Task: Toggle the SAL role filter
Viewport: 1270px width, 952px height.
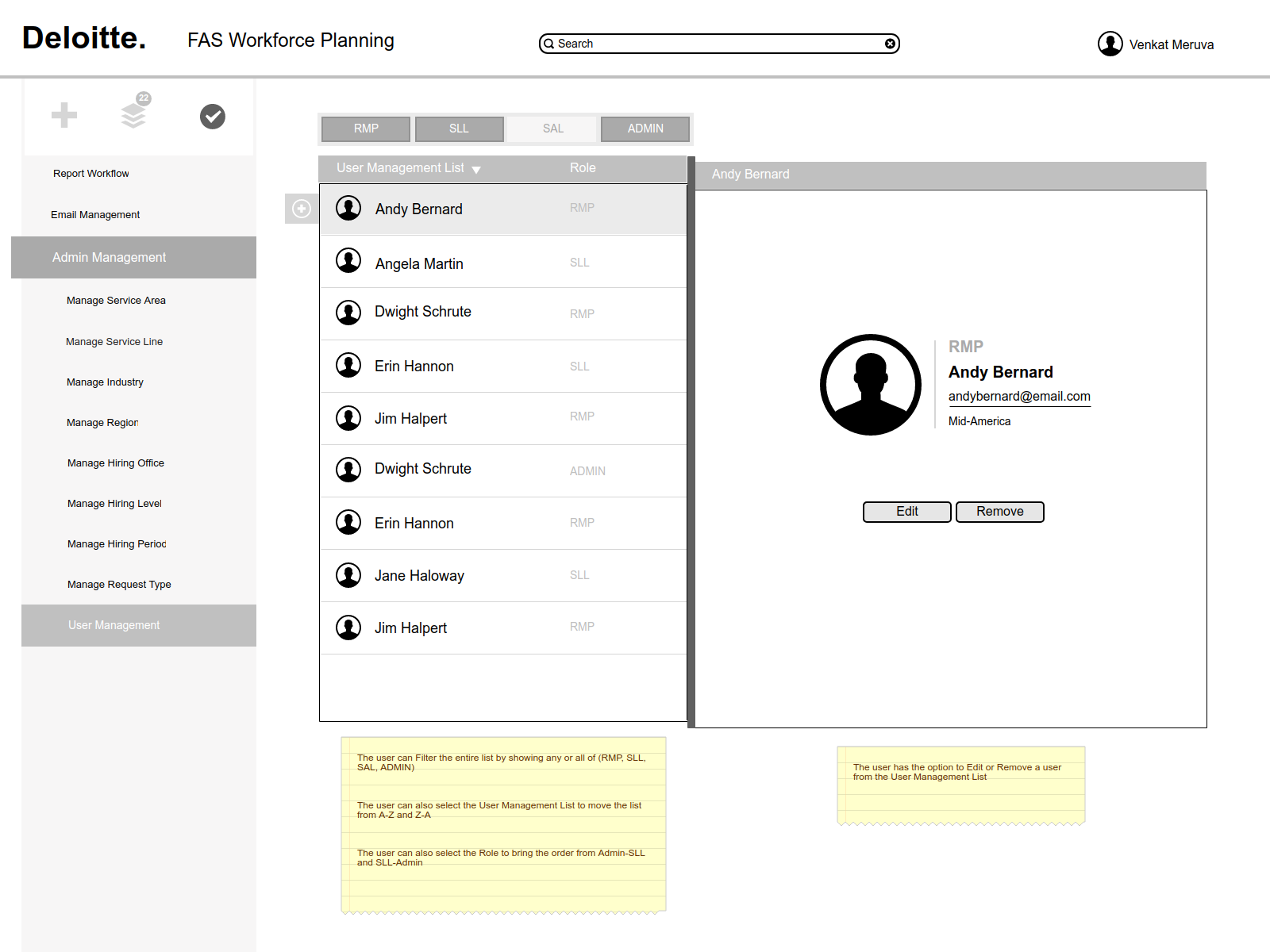Action: click(552, 129)
